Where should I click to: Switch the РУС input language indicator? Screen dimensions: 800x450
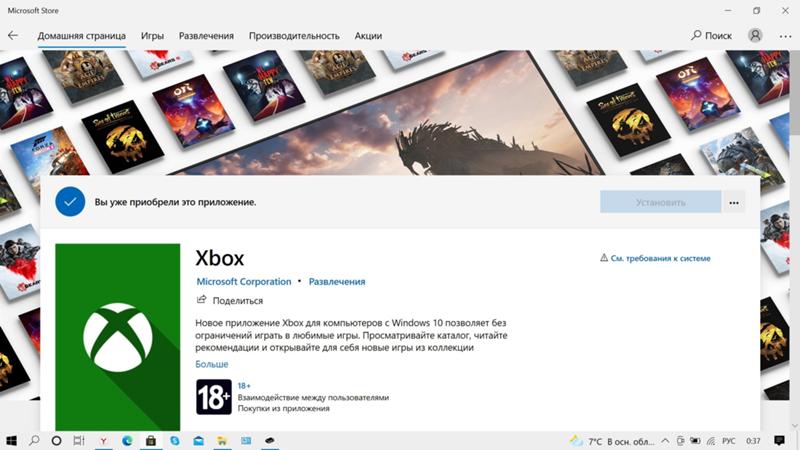coord(729,441)
